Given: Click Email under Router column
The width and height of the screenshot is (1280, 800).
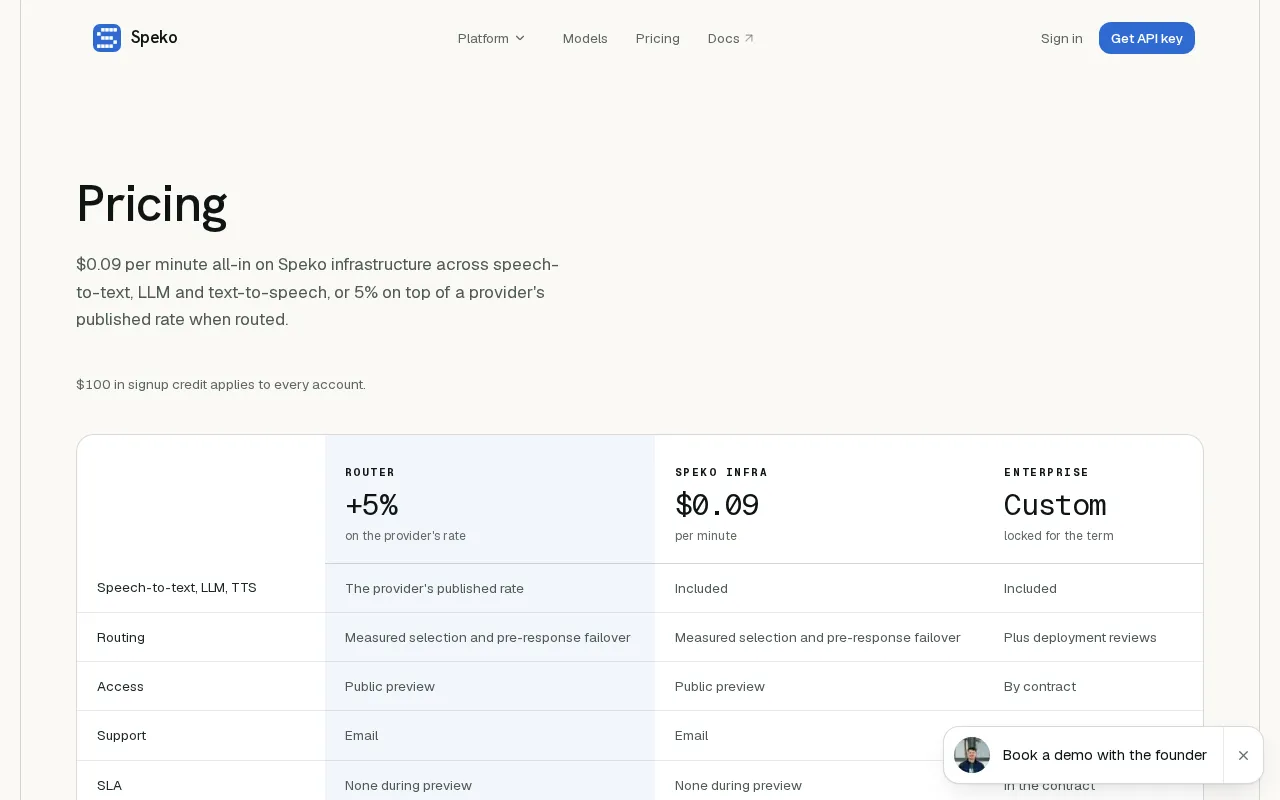Looking at the screenshot, I should point(362,735).
